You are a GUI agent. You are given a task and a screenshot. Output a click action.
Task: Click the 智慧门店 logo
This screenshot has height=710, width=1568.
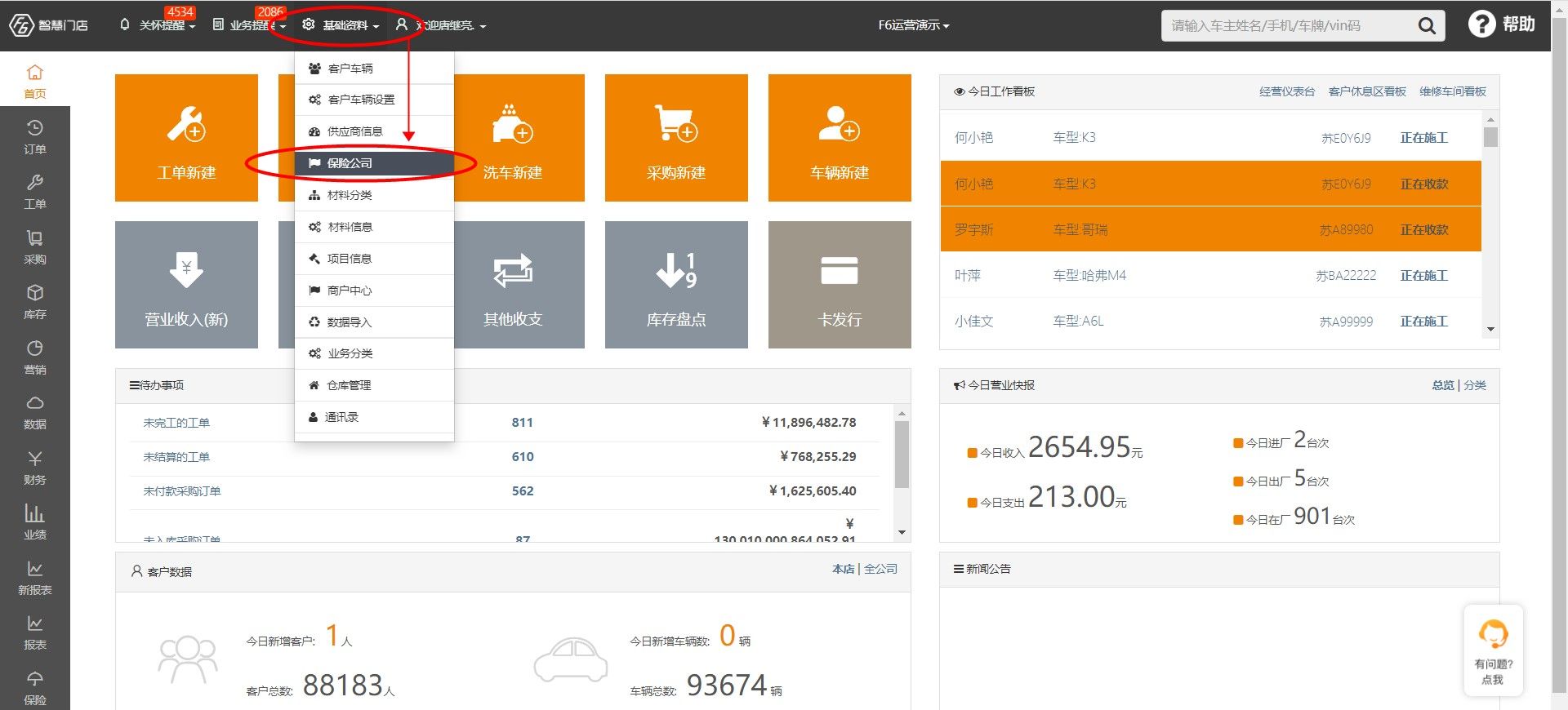[x=49, y=25]
